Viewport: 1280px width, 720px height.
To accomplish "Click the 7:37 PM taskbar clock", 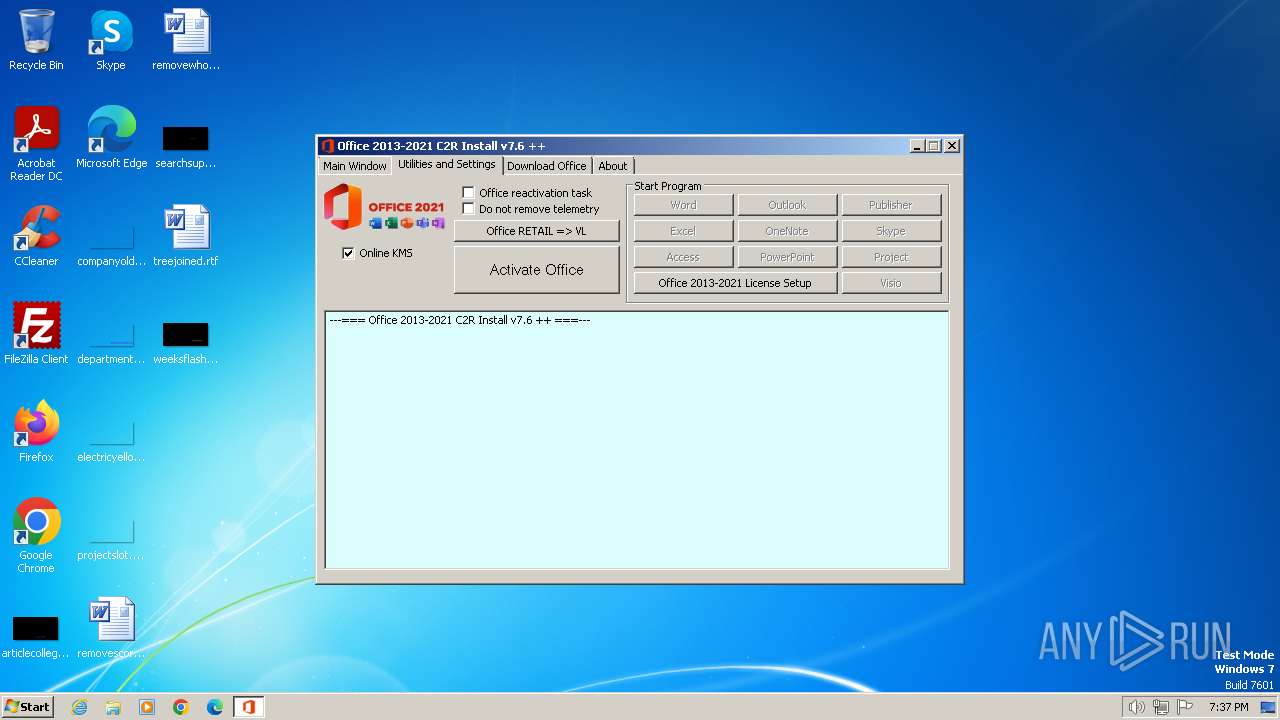I will click(x=1228, y=707).
